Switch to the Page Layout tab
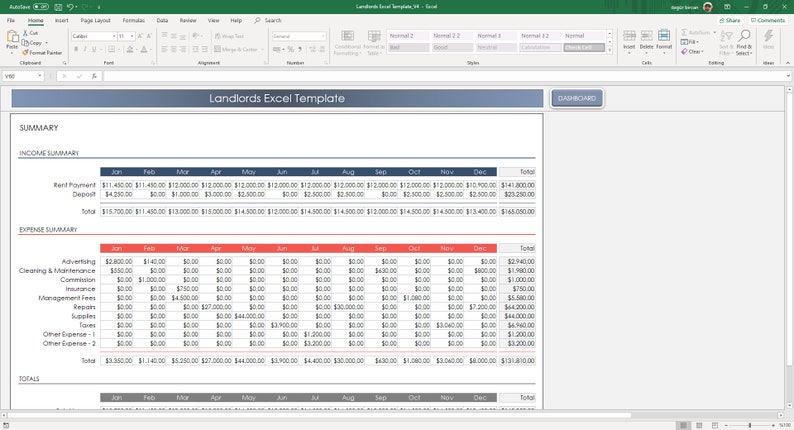Image resolution: width=794 pixels, height=430 pixels. [x=95, y=20]
